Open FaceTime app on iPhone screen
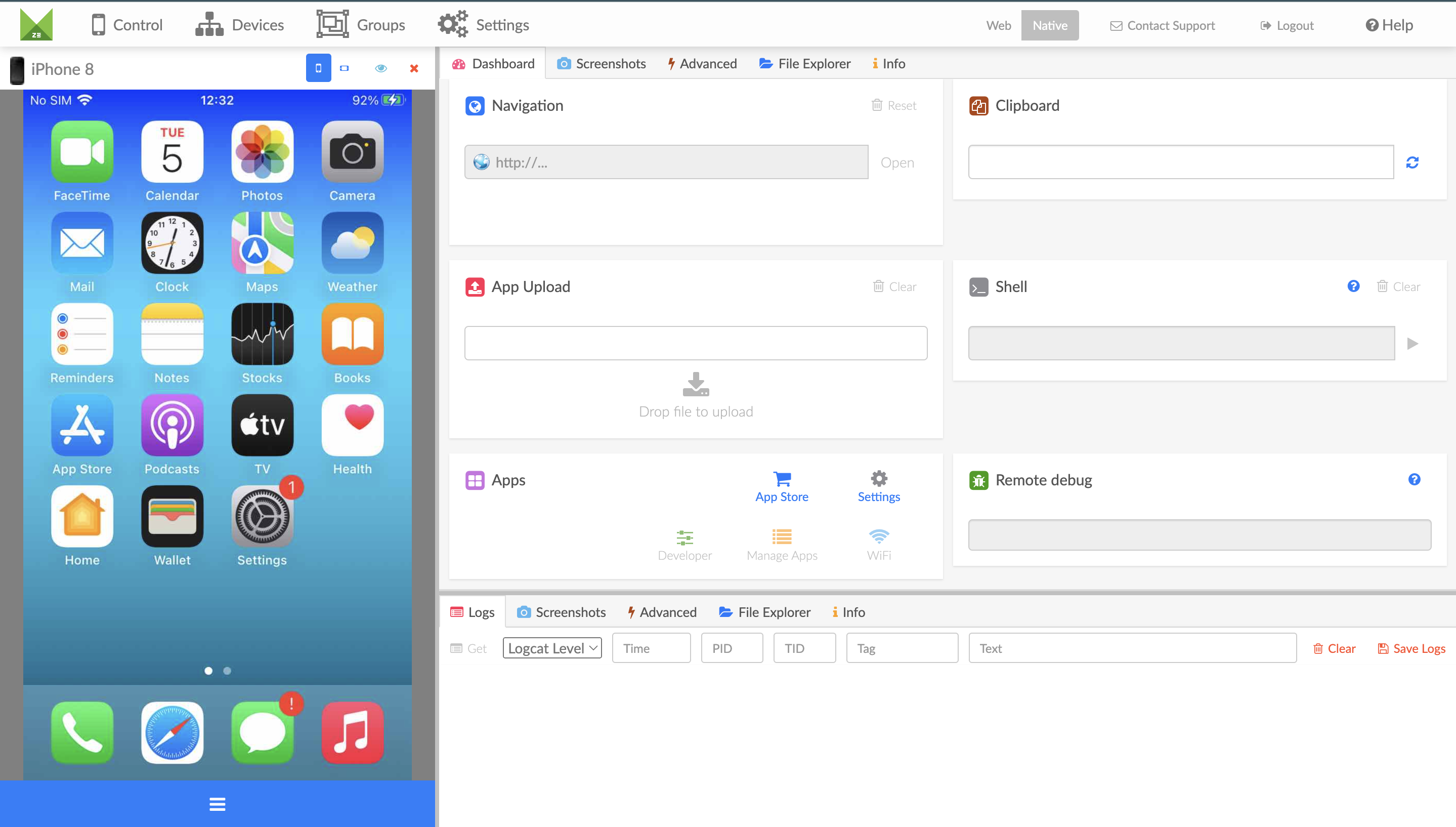 click(82, 152)
